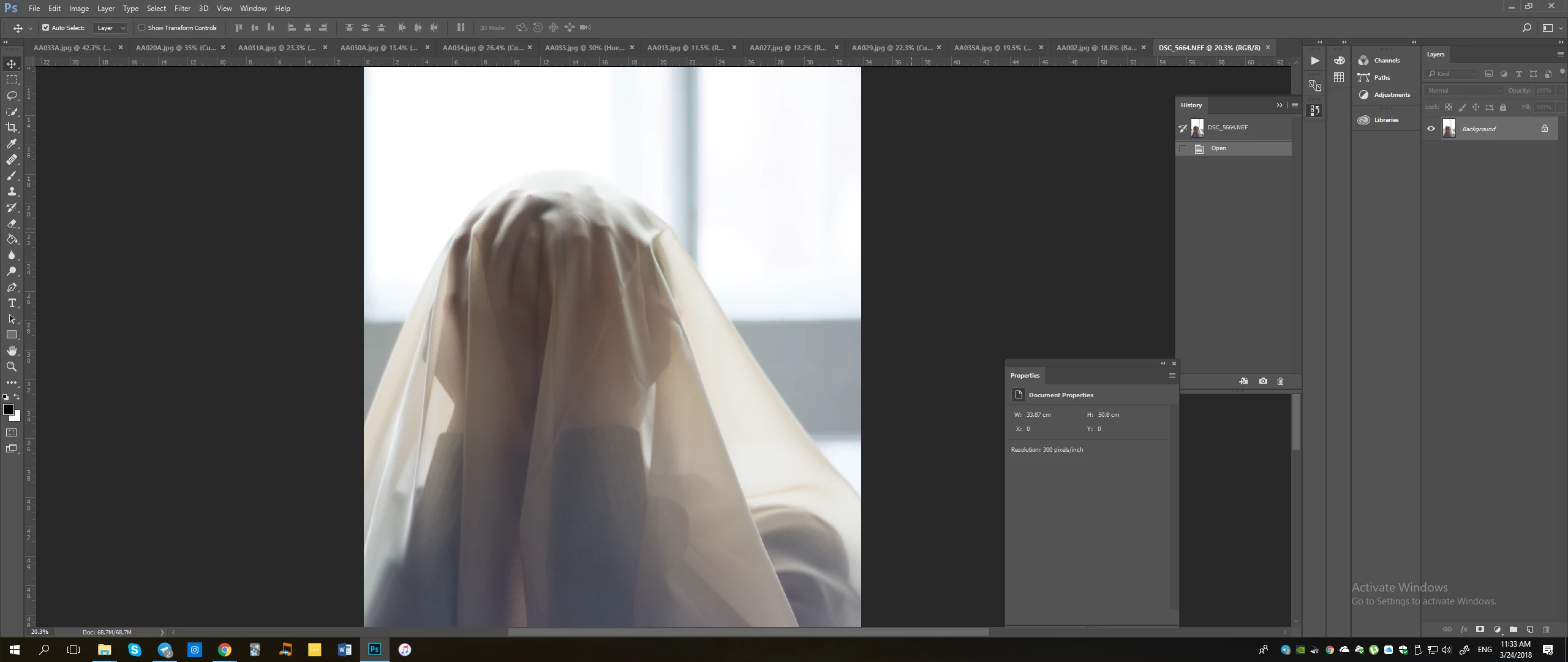Switch to the AA034.jpg document tab
This screenshot has width=1568, height=662.
coord(482,48)
